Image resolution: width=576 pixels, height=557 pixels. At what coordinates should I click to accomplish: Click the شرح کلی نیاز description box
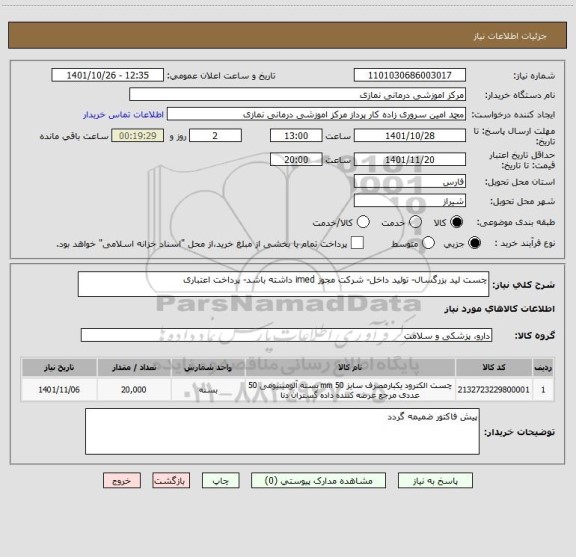(x=283, y=284)
